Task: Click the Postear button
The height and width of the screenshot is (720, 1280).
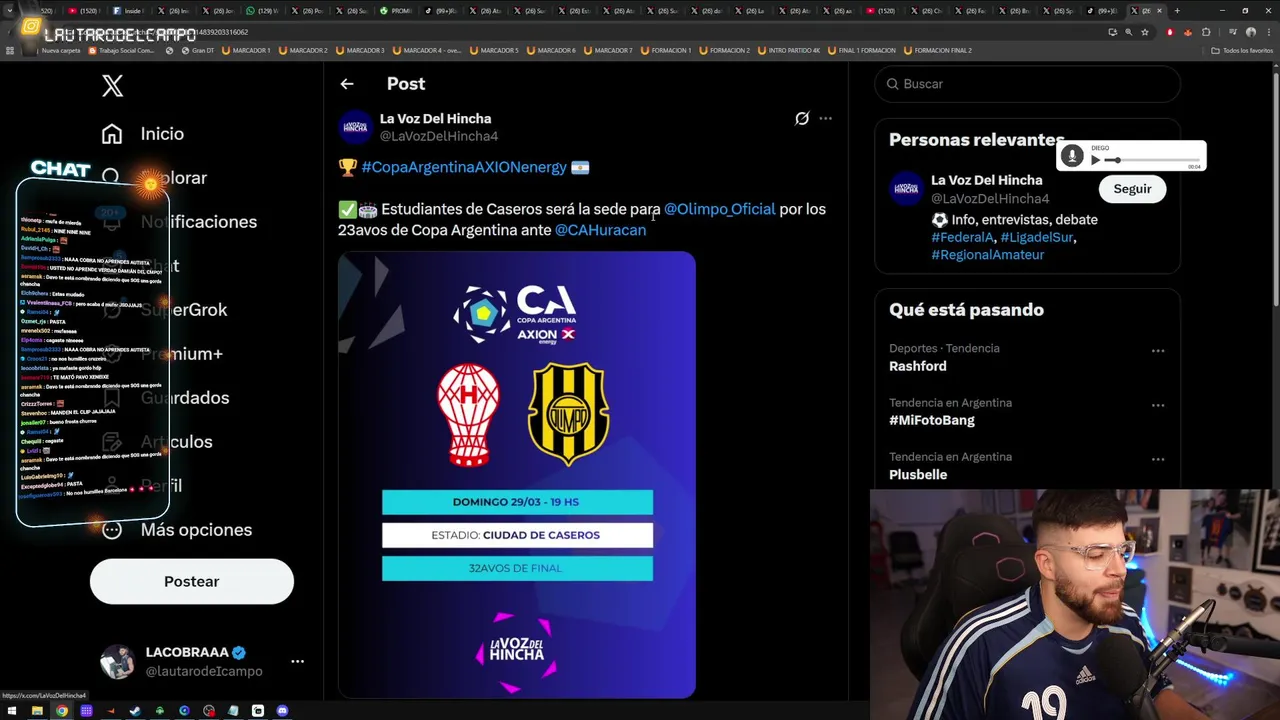Action: [x=192, y=582]
